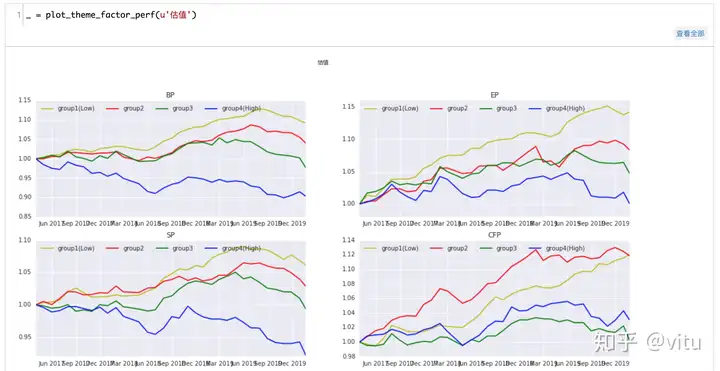Image resolution: width=720 pixels, height=371 pixels.
Task: Click the BP chart title
Action: 170,95
